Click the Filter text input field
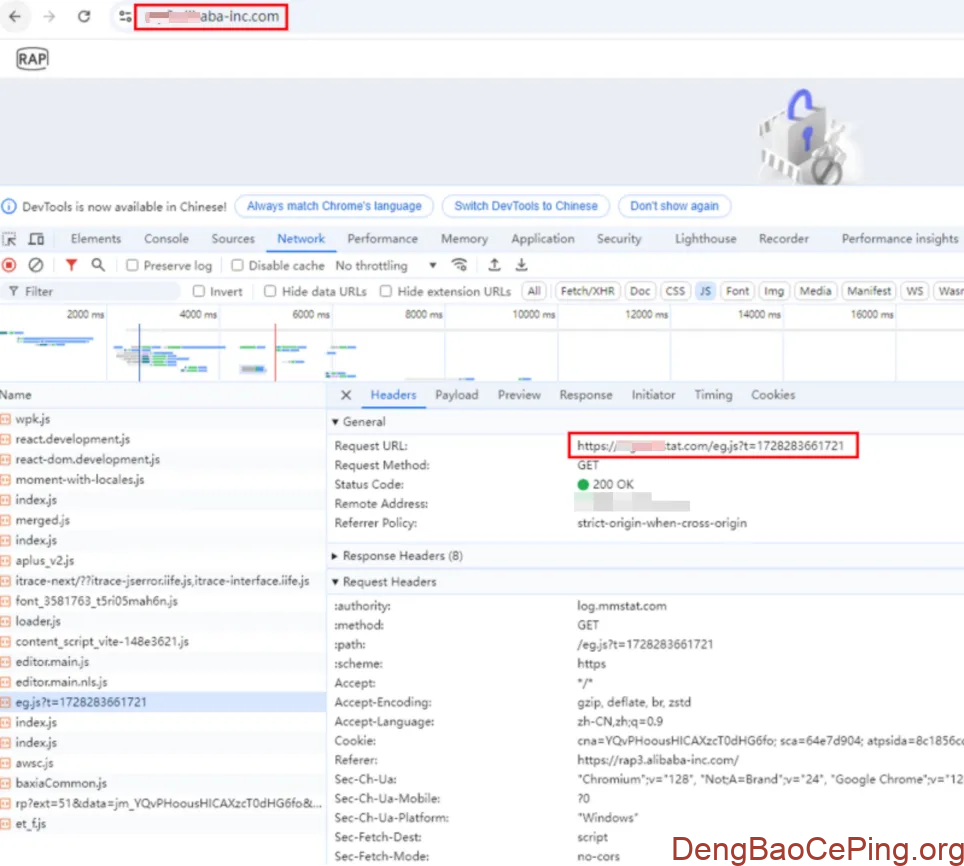The width and height of the screenshot is (964, 866). pos(95,292)
